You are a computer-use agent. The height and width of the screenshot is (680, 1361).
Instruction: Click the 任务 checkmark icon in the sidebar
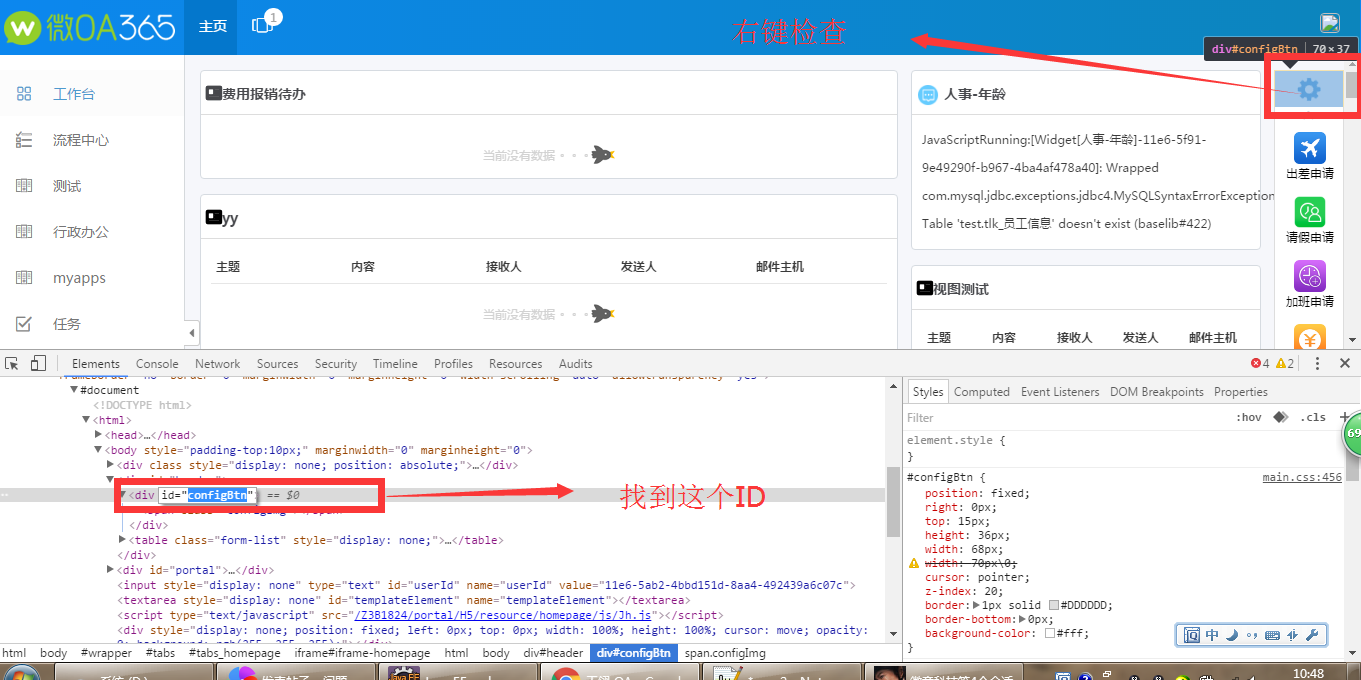click(25, 324)
